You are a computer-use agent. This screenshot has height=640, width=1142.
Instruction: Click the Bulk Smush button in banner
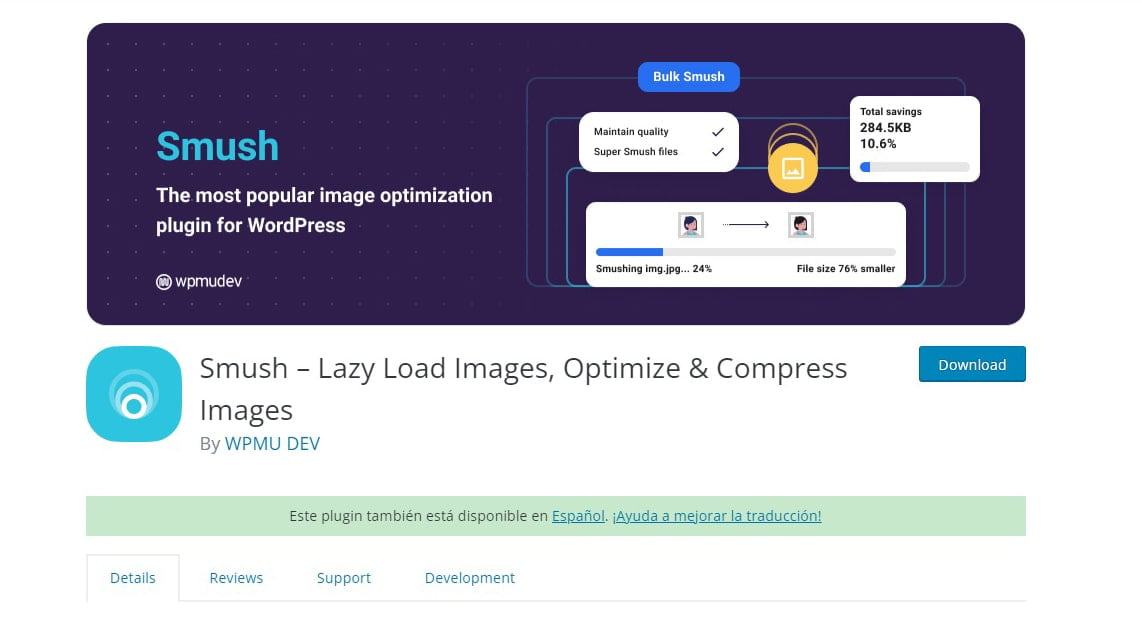(x=688, y=77)
